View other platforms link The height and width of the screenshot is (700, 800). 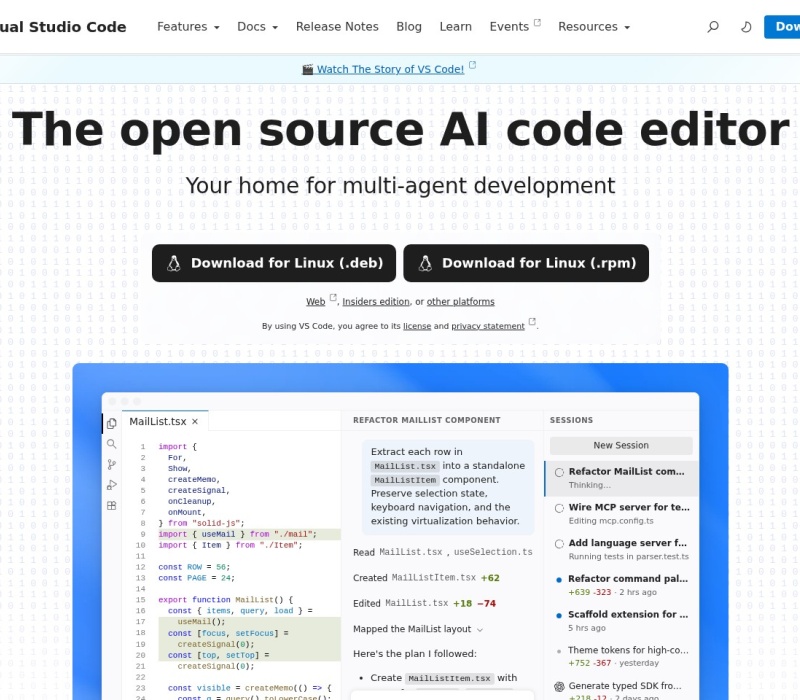pyautogui.click(x=460, y=302)
